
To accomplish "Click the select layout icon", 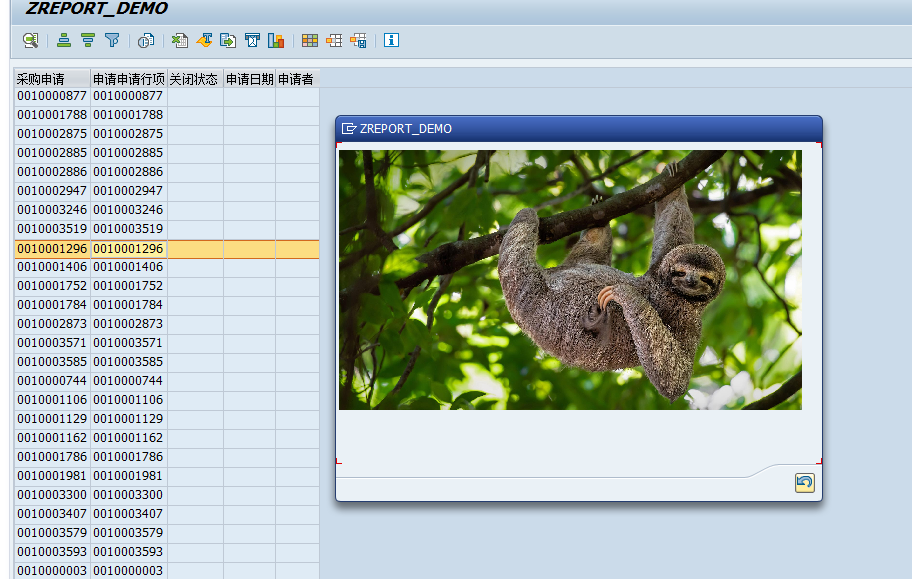I will click(334, 40).
